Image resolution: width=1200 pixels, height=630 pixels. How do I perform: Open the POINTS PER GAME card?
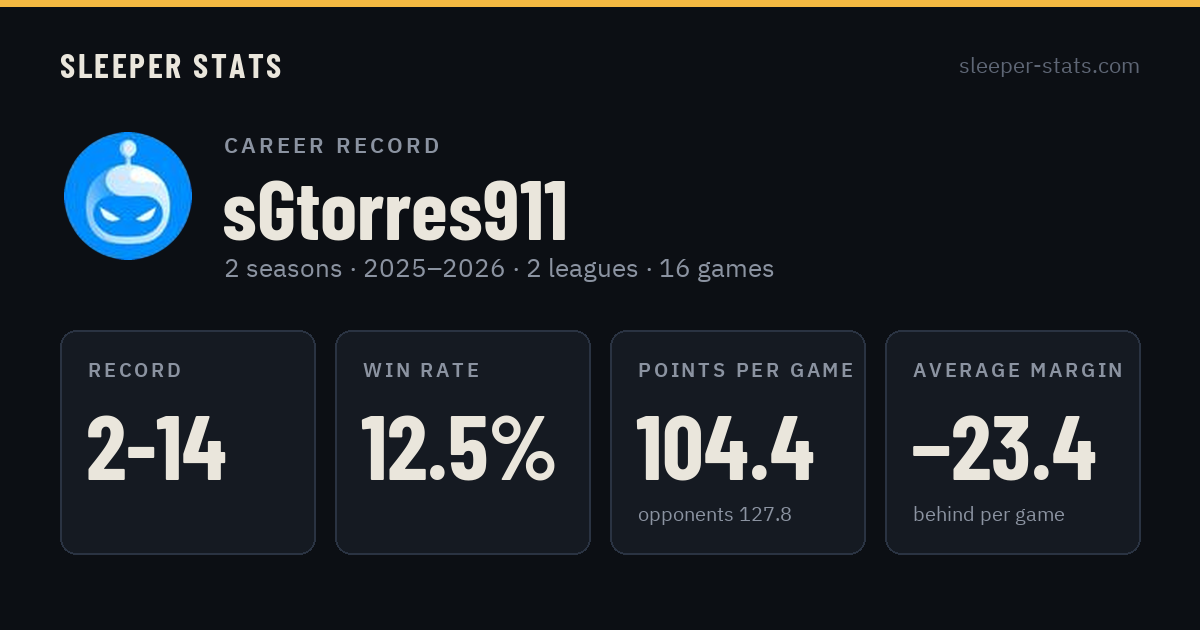point(738,442)
